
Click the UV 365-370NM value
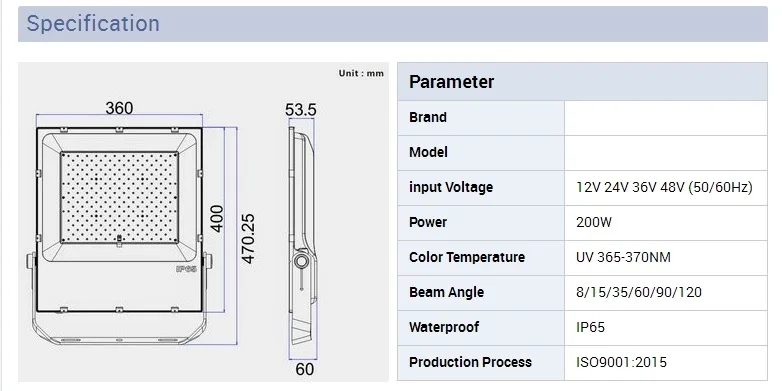coord(623,257)
